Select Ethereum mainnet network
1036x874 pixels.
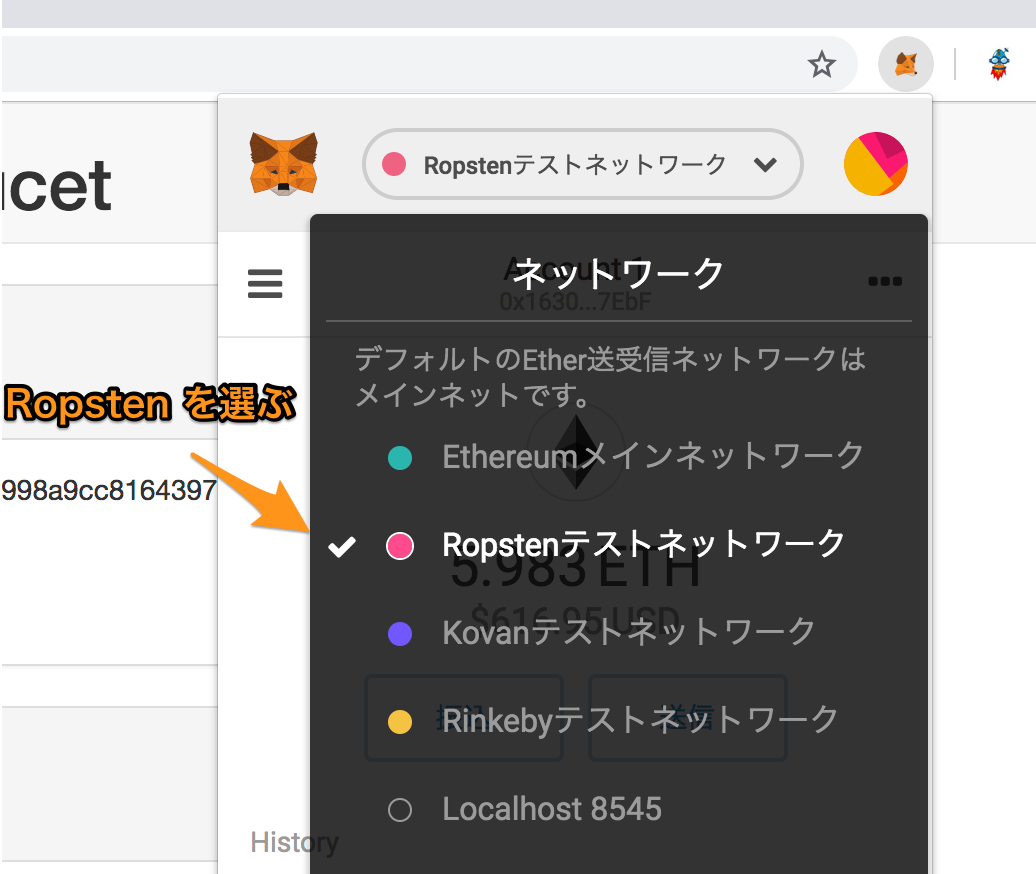(x=620, y=456)
